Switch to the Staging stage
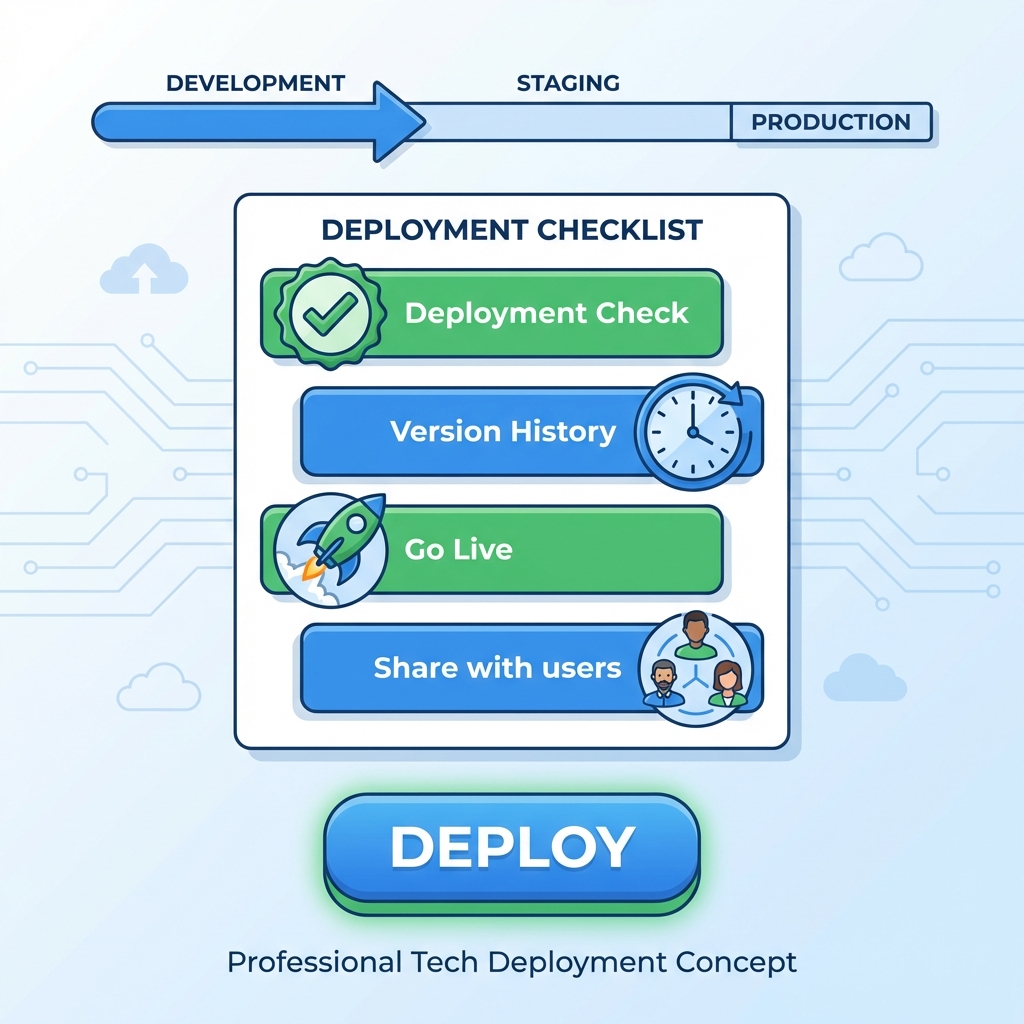 tap(567, 84)
